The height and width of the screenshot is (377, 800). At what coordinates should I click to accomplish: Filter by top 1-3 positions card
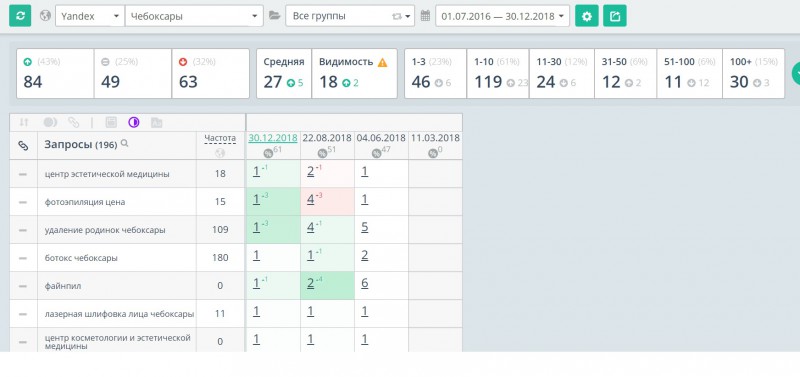click(435, 73)
